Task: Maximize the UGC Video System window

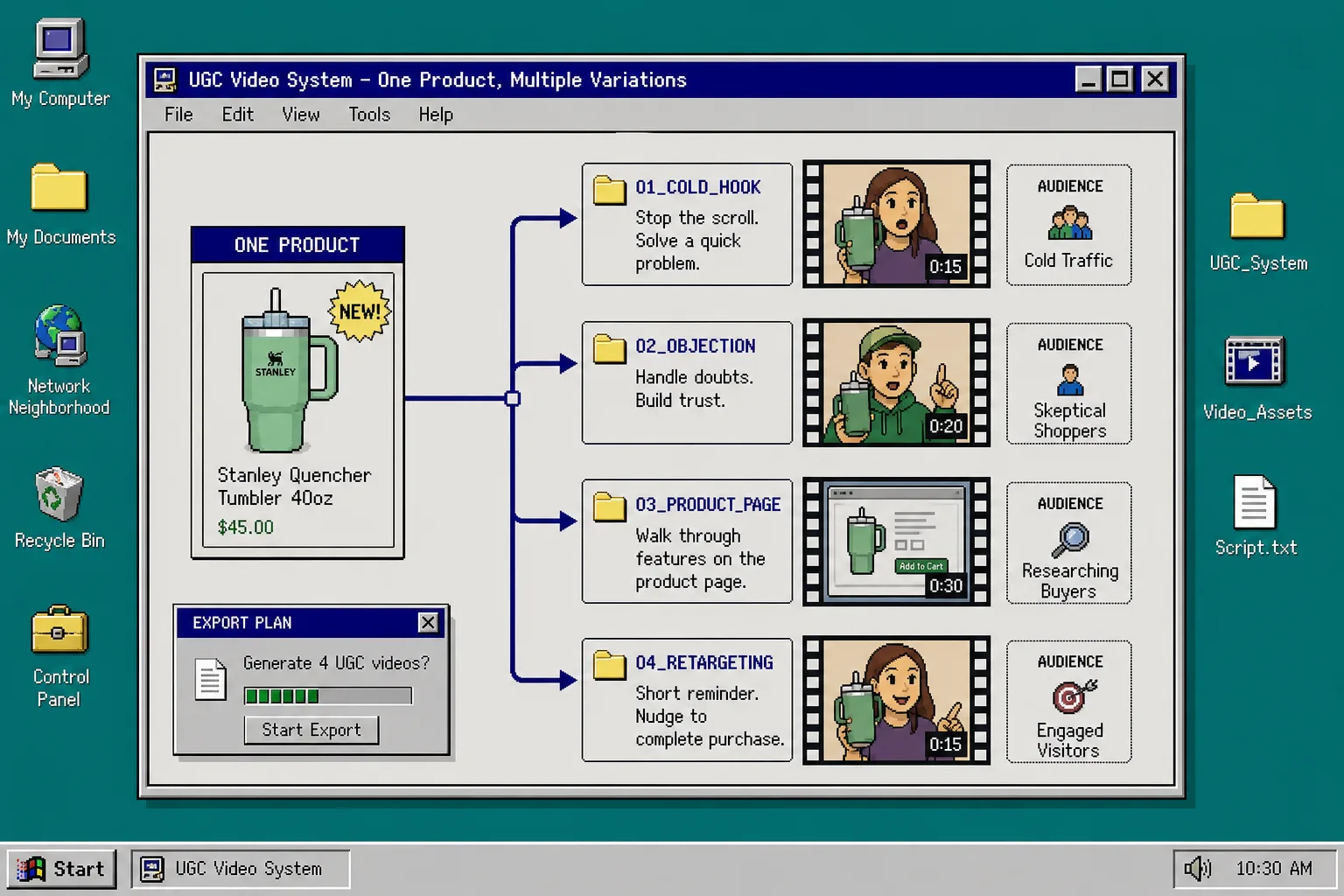Action: (x=1120, y=80)
